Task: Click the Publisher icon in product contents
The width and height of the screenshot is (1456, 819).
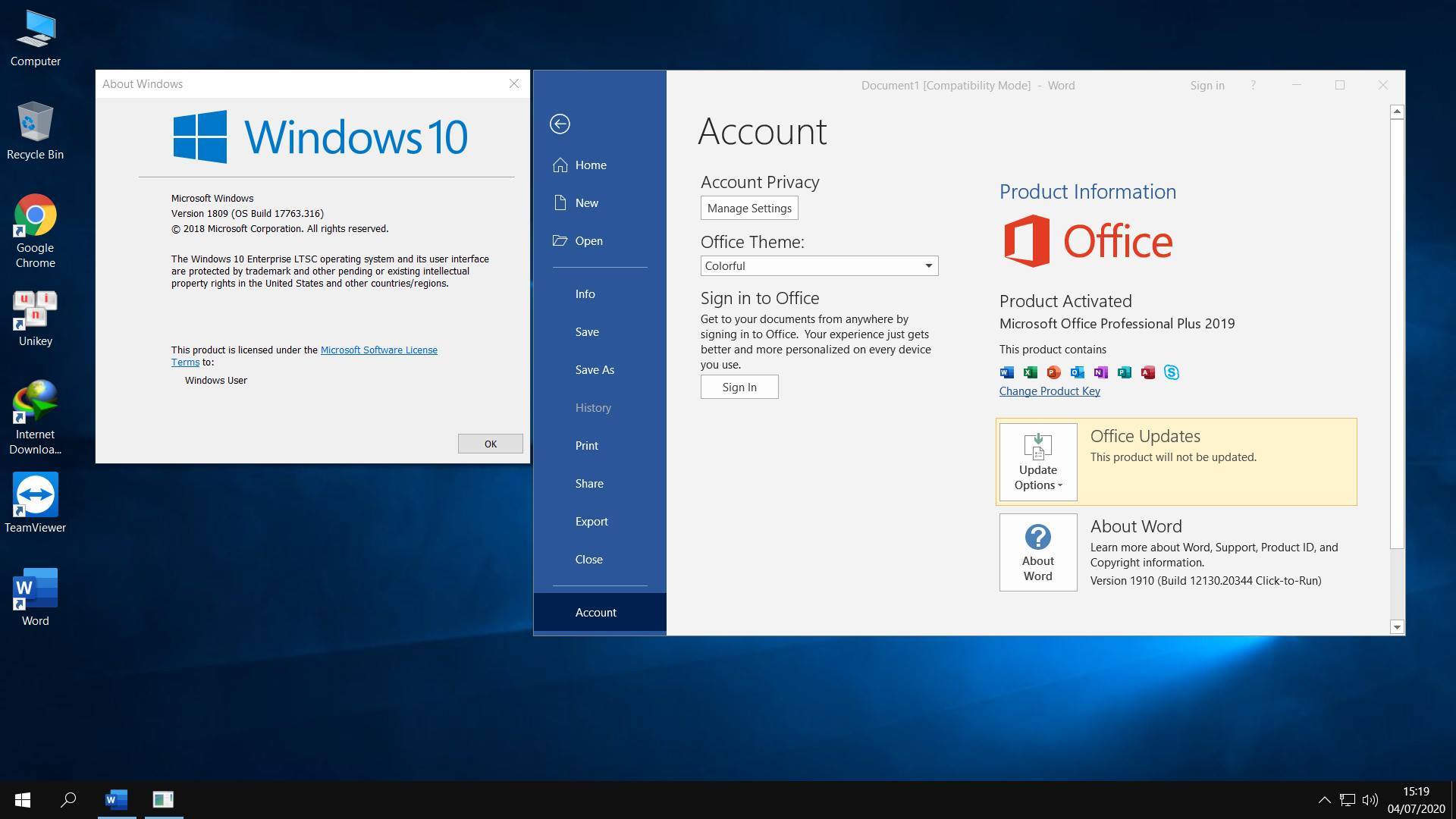Action: coord(1125,372)
